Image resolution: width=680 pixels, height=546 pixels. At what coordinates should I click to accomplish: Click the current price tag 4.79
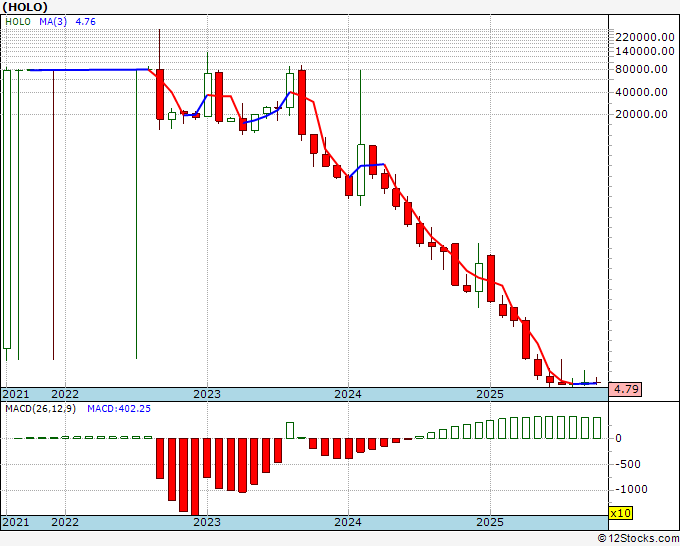tap(625, 389)
